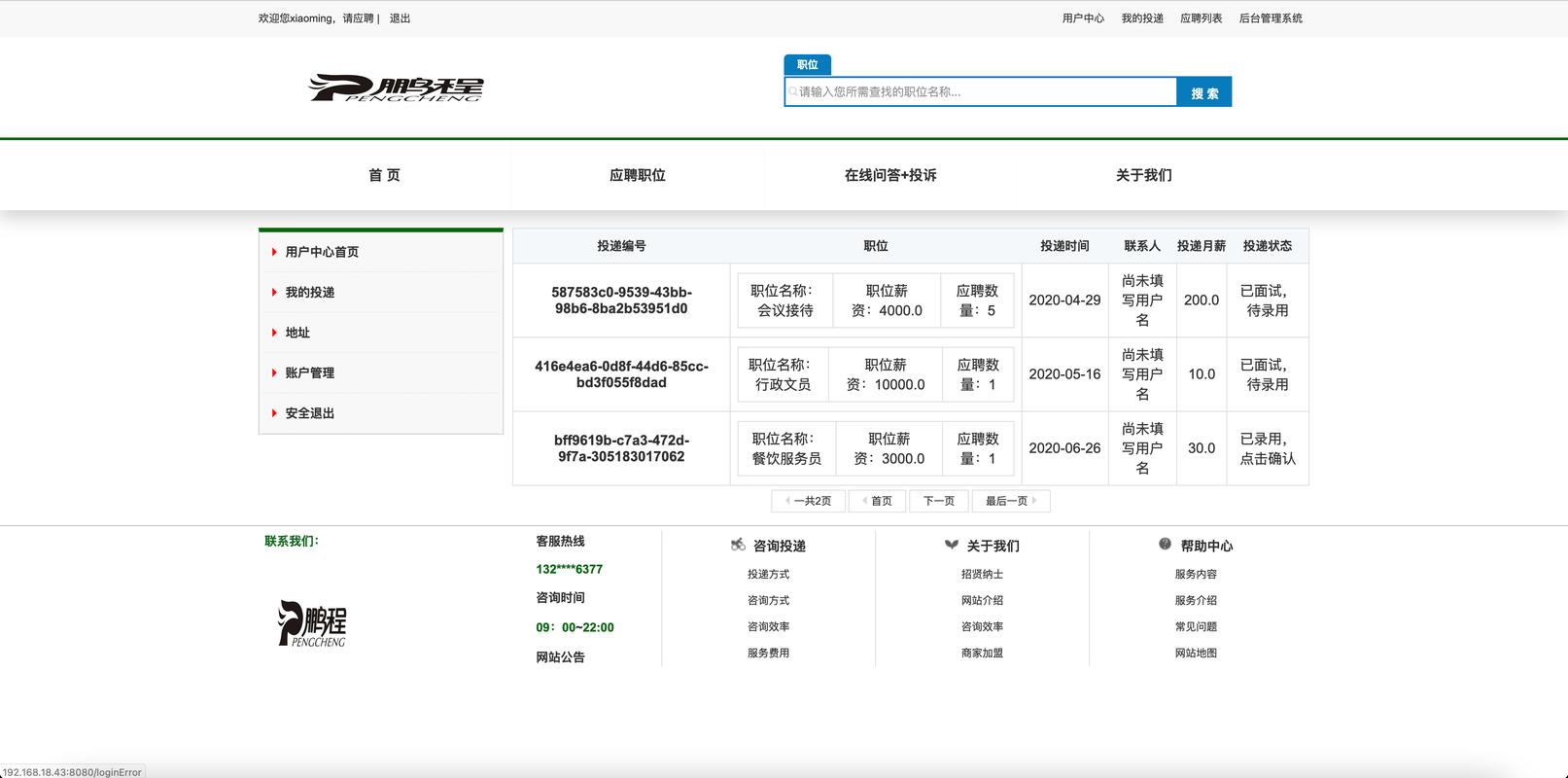This screenshot has width=1568, height=778.
Task: Open the 服务内容 footer link
Action: 1196,575
